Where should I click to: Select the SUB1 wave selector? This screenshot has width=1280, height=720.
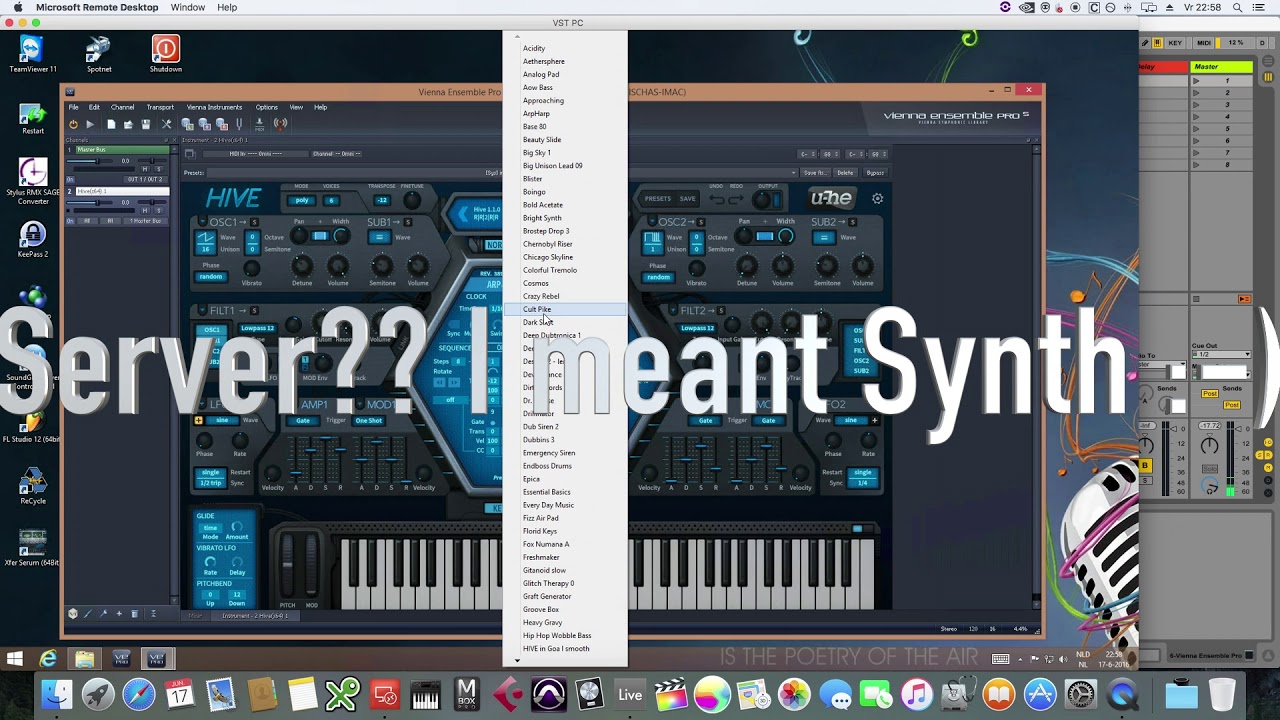pos(379,237)
